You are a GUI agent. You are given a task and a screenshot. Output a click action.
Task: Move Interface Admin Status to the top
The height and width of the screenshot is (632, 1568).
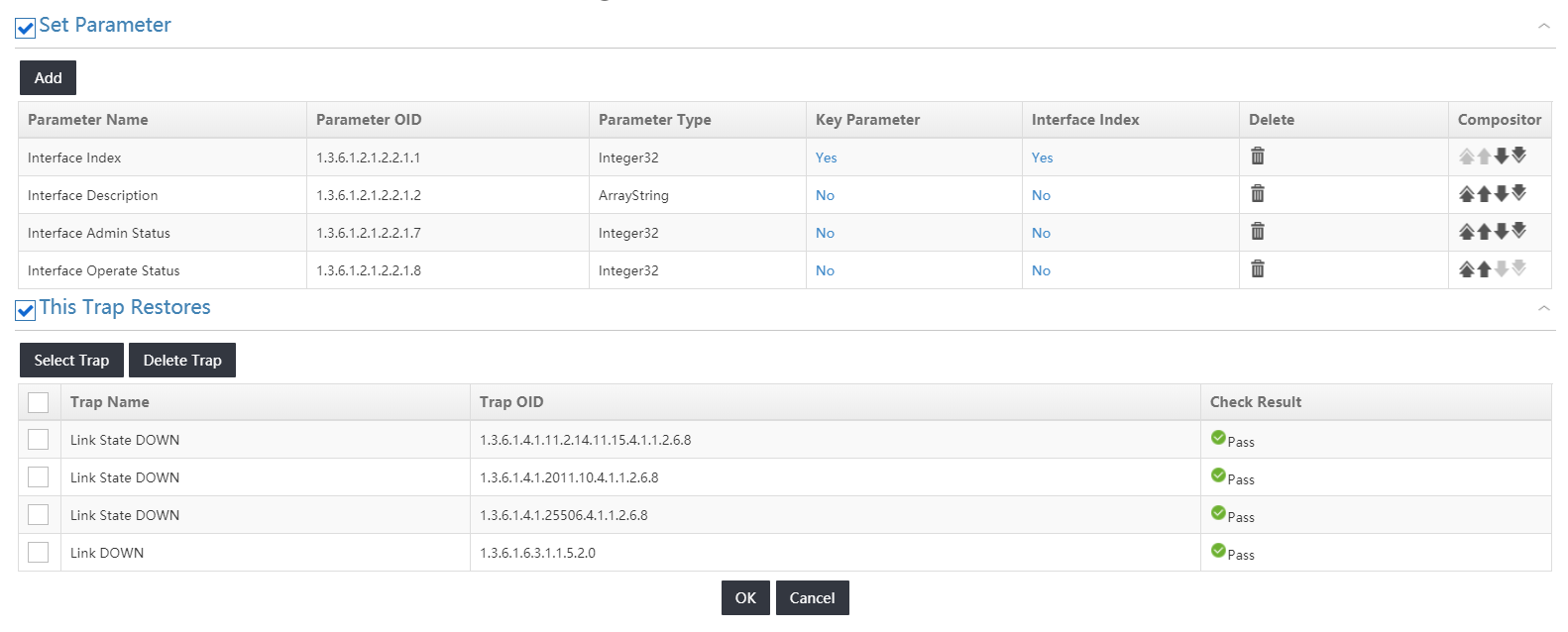click(x=1467, y=231)
